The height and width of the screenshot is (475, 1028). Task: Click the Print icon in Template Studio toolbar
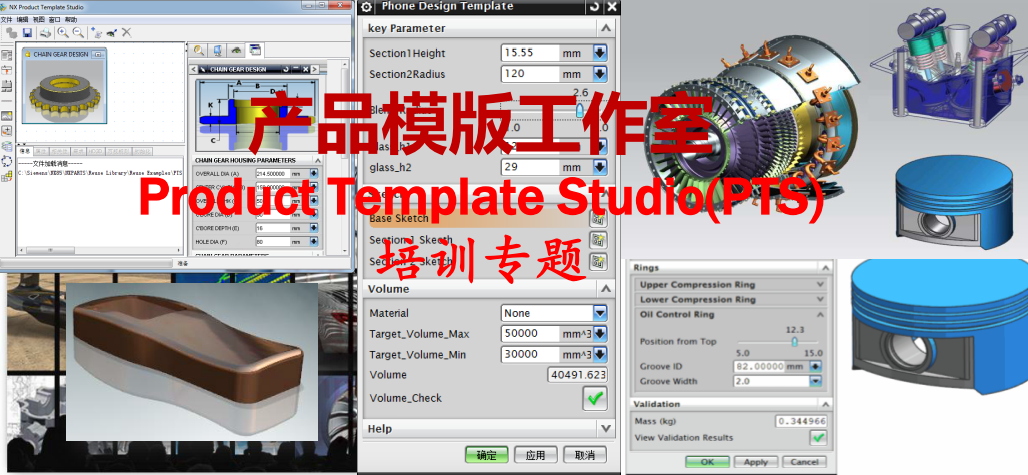[x=45, y=32]
